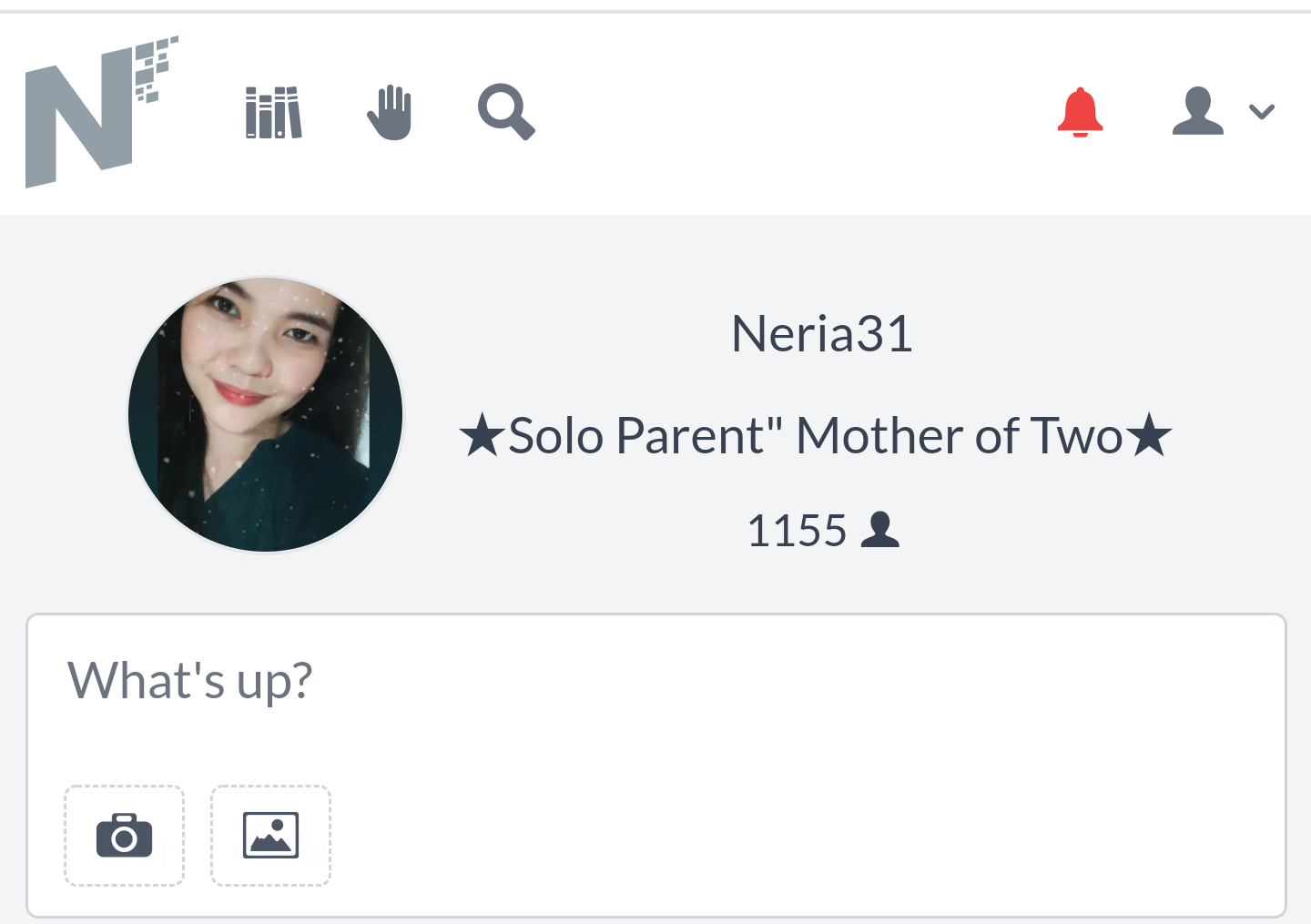Open search with the magnifier icon
The height and width of the screenshot is (924, 1311).
(x=506, y=112)
